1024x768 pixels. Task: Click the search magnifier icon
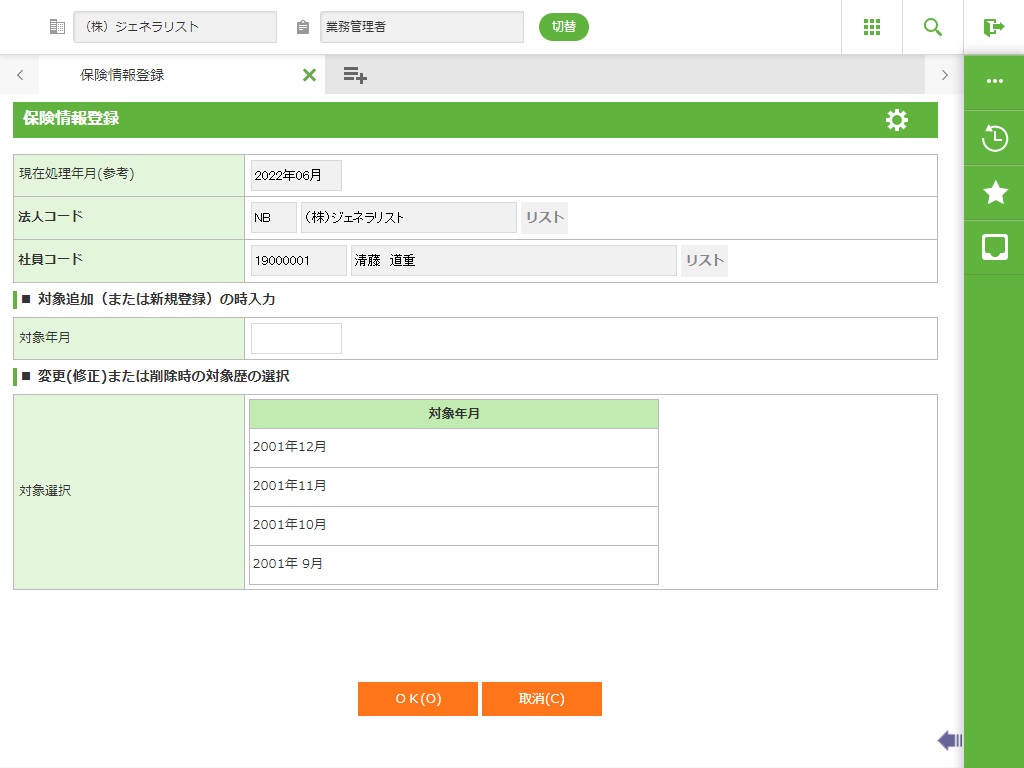pos(933,27)
